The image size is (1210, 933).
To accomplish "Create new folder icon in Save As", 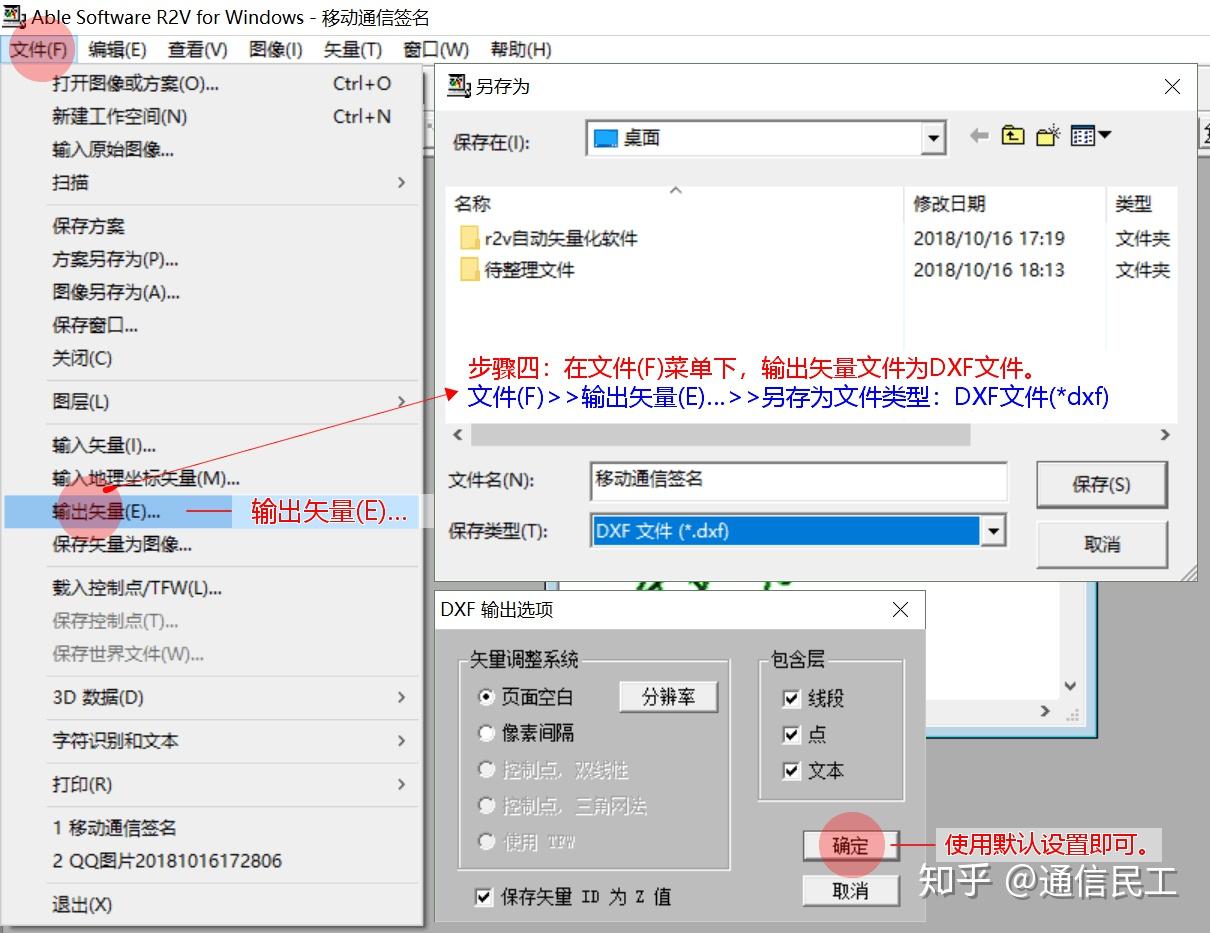I will (x=1047, y=136).
